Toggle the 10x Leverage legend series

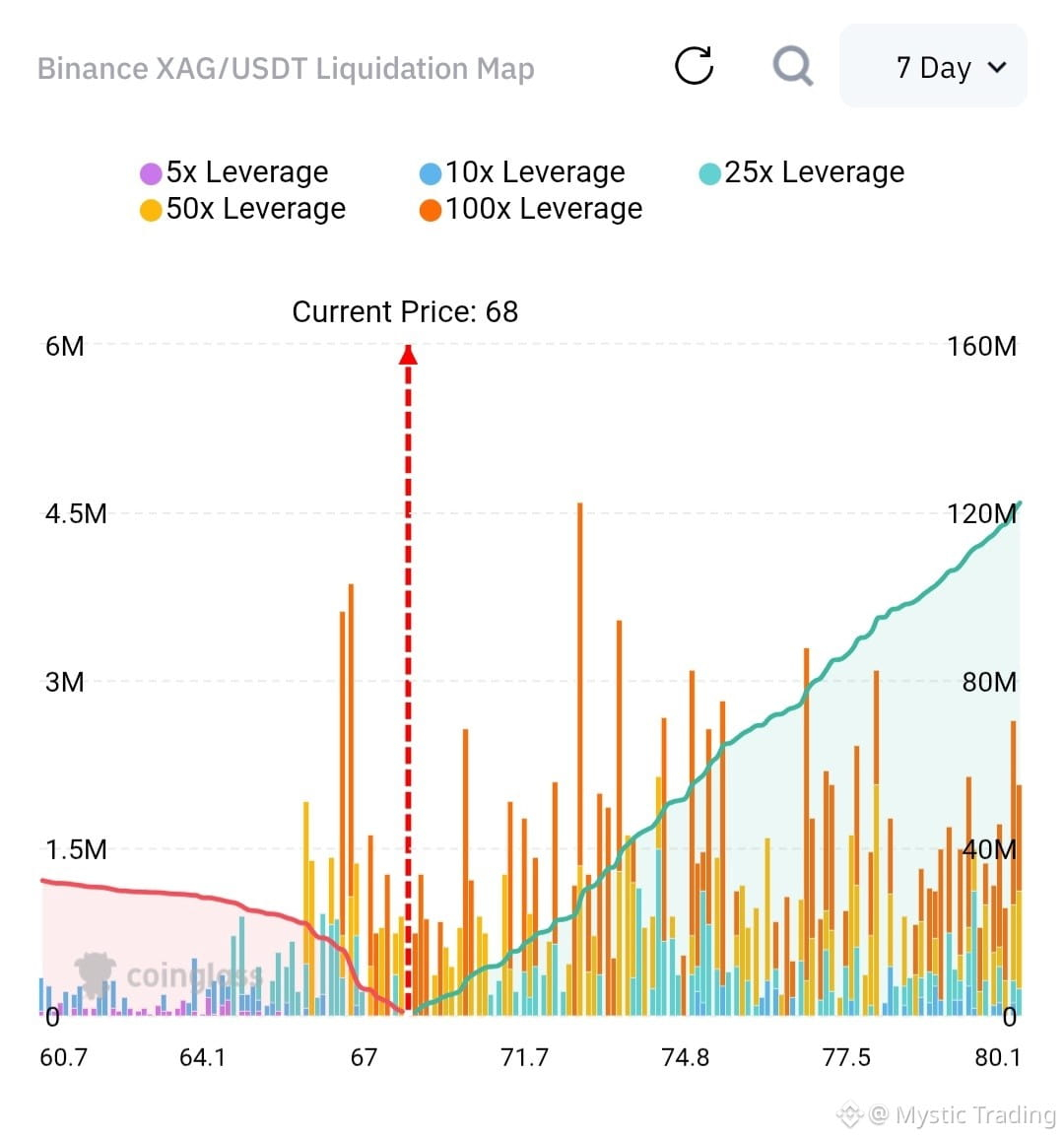522,172
